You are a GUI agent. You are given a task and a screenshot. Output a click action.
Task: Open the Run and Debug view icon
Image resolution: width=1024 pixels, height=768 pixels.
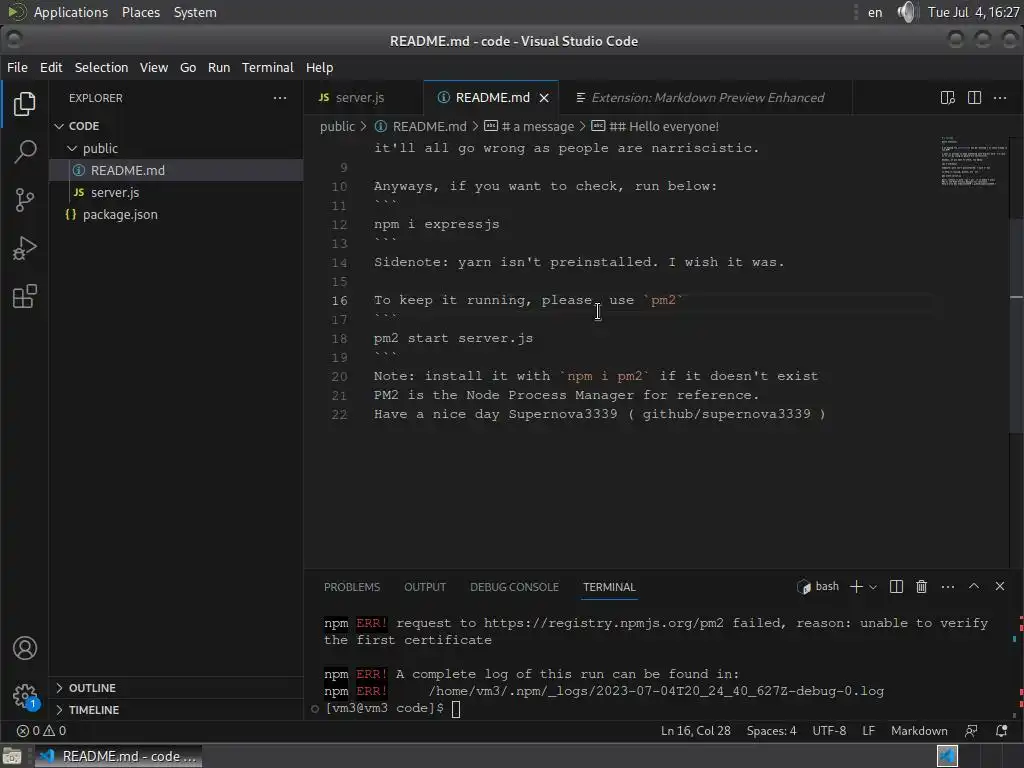point(25,248)
